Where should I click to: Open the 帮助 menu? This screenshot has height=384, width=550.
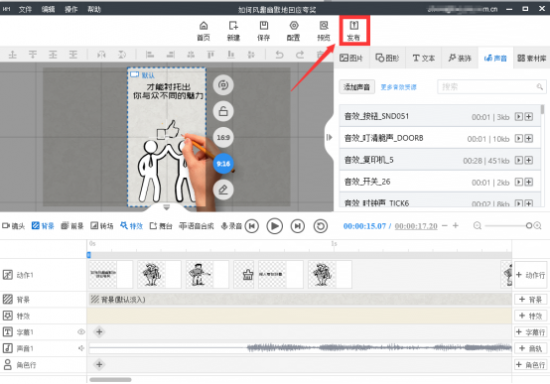click(94, 9)
